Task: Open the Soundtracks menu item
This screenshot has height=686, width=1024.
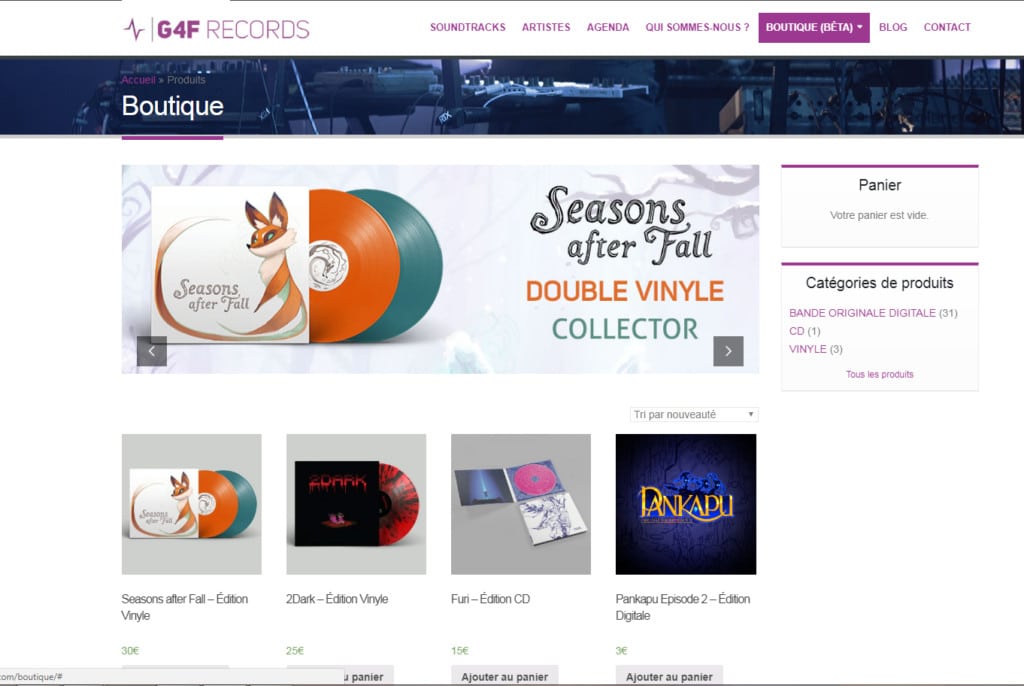Action: point(468,27)
